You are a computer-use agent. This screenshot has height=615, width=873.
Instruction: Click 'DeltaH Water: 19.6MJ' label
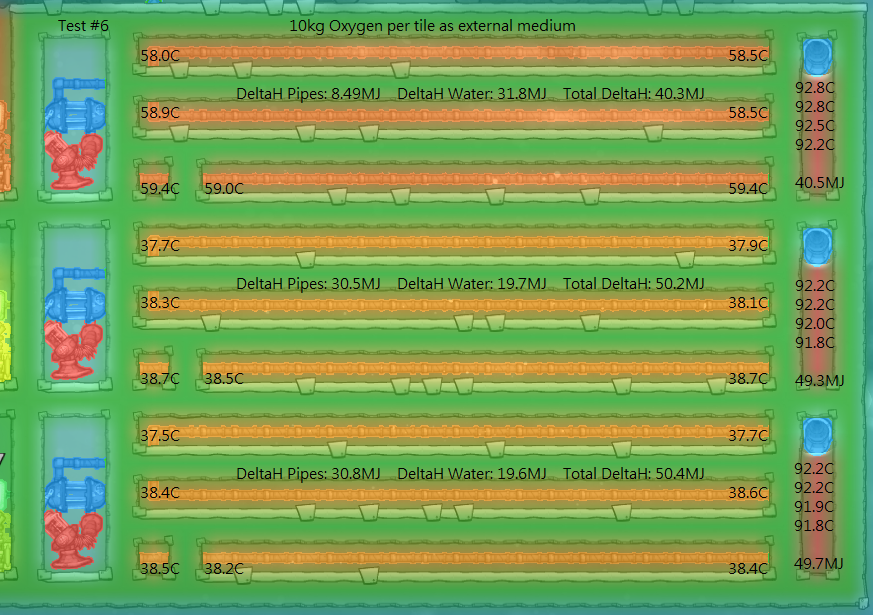click(x=472, y=474)
